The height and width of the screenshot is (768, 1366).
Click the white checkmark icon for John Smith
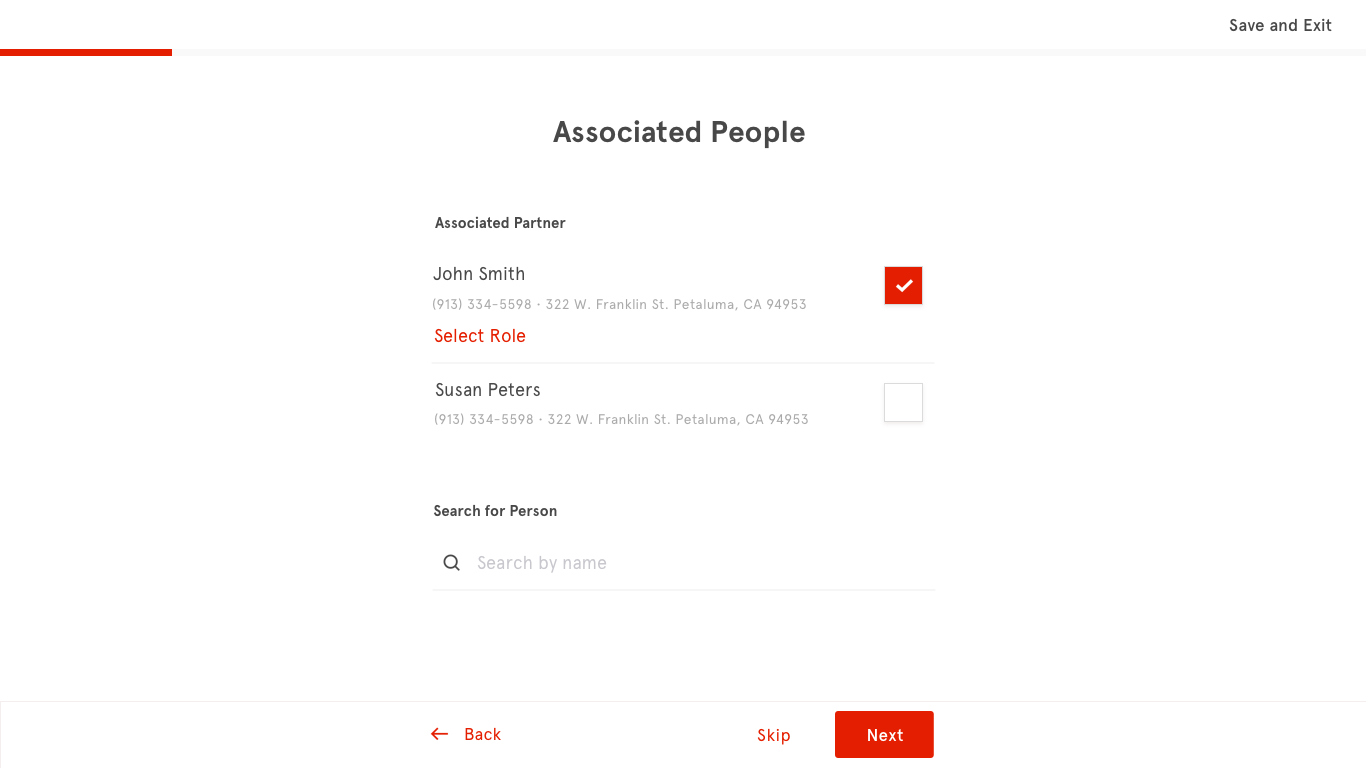tap(903, 286)
